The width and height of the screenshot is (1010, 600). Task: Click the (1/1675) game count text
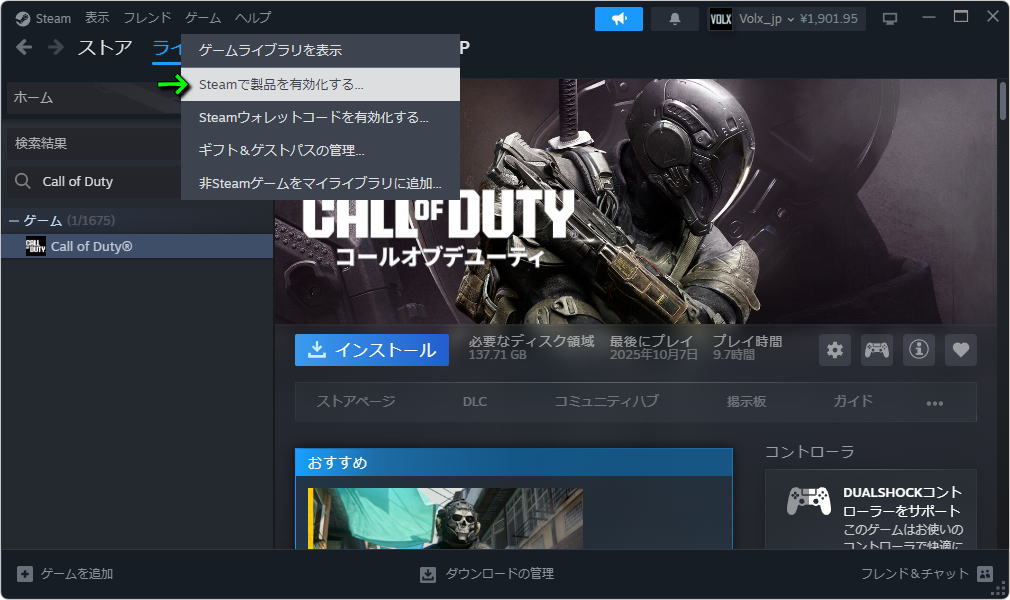tap(91, 221)
